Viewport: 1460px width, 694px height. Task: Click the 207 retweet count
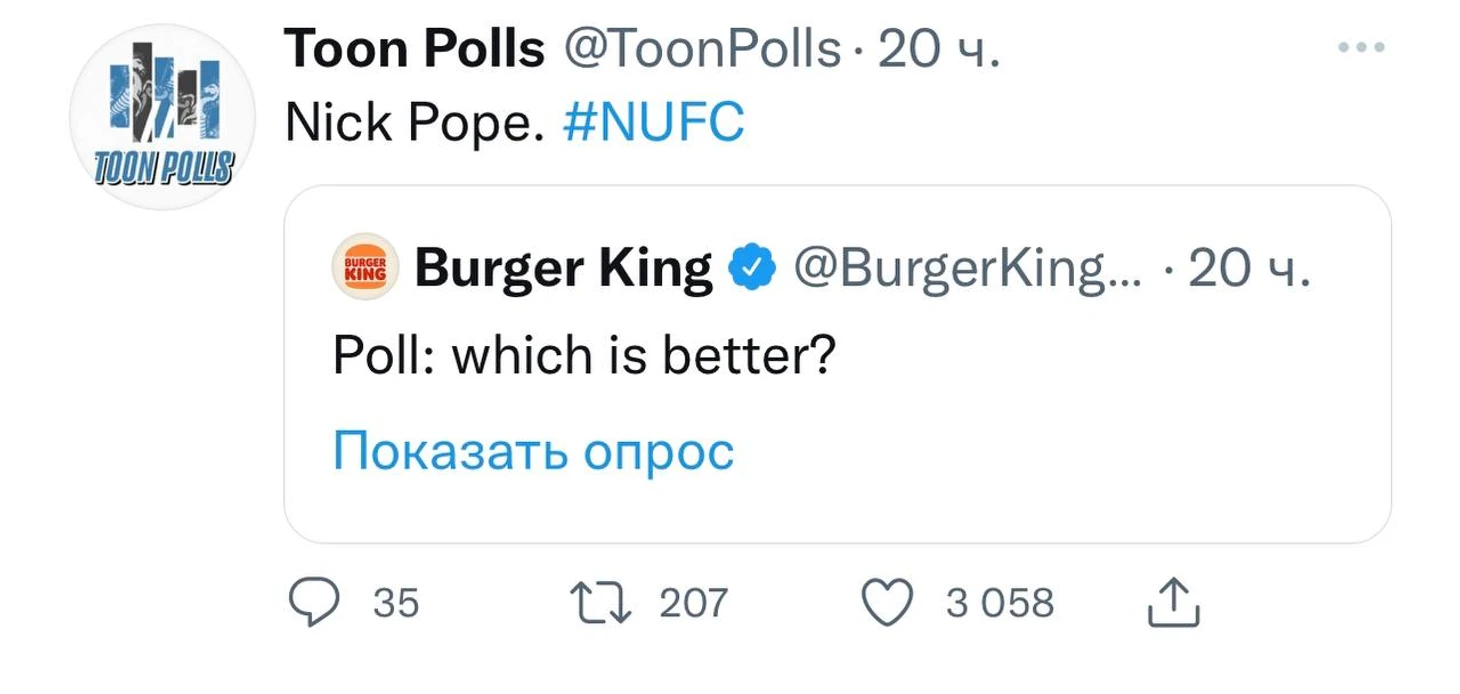(x=694, y=603)
